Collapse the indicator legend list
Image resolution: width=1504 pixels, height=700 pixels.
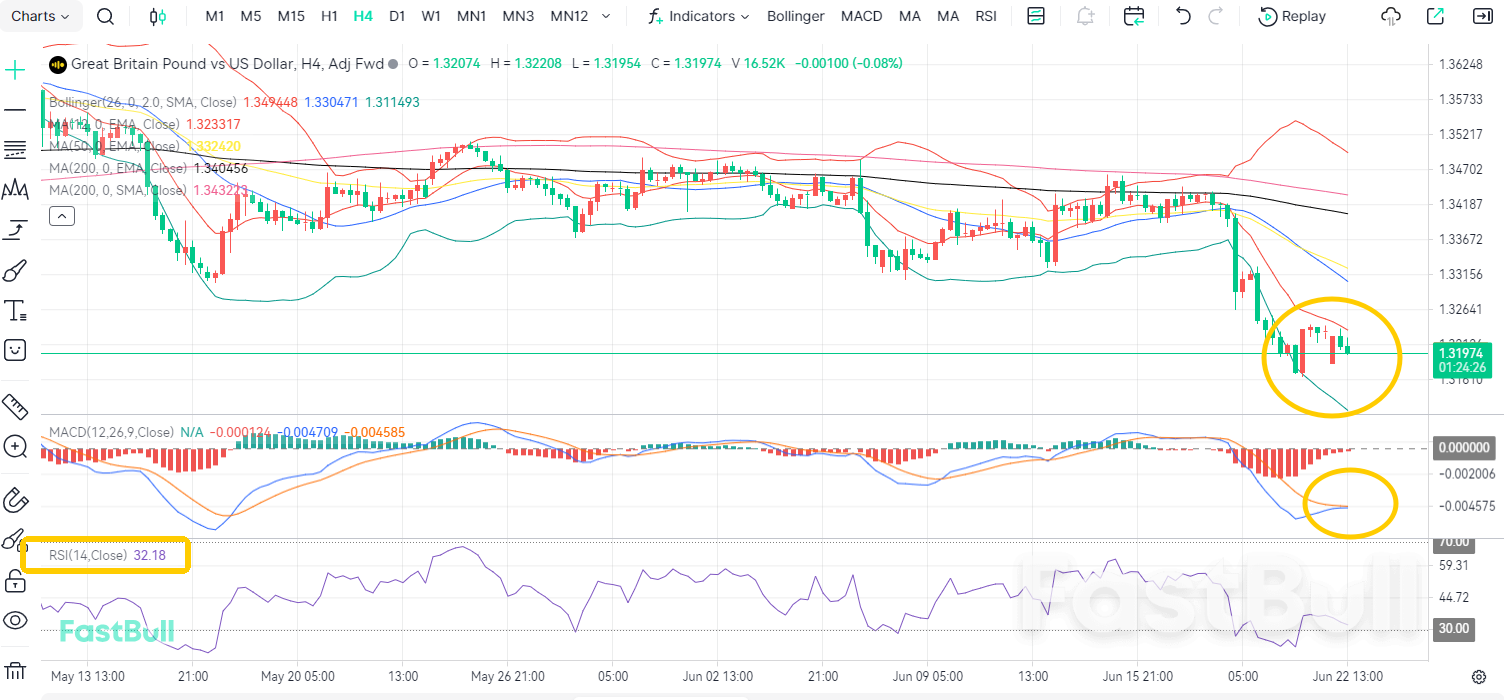(61, 215)
